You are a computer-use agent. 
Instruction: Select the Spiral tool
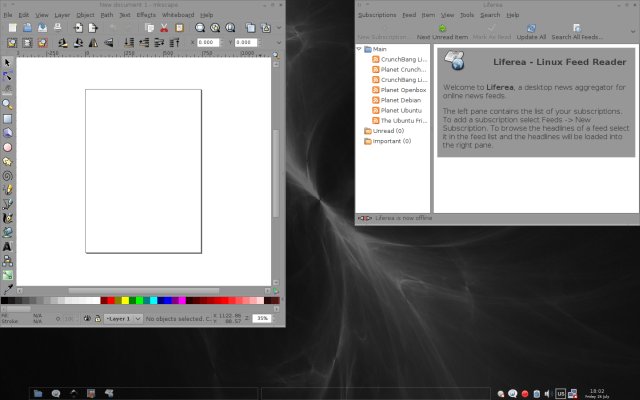[x=8, y=174]
